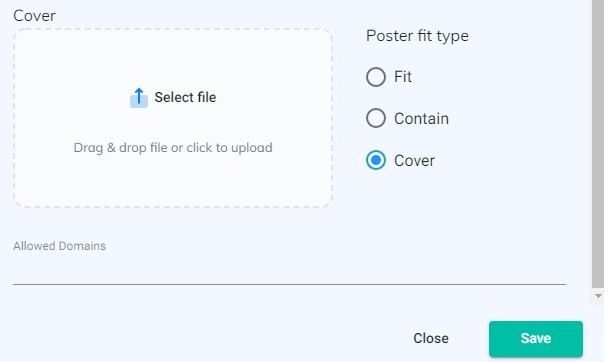The height and width of the screenshot is (362, 608).
Task: Click 'Drag & drop file or click to upload' hint
Action: point(173,148)
